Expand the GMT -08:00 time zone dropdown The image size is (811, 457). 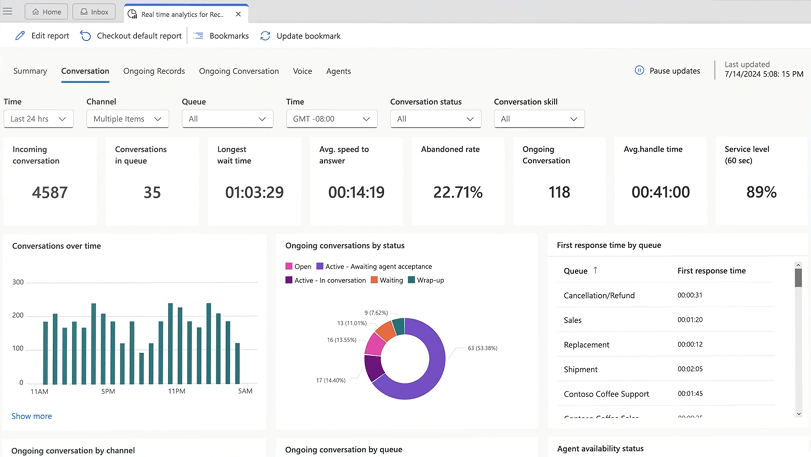tap(331, 119)
